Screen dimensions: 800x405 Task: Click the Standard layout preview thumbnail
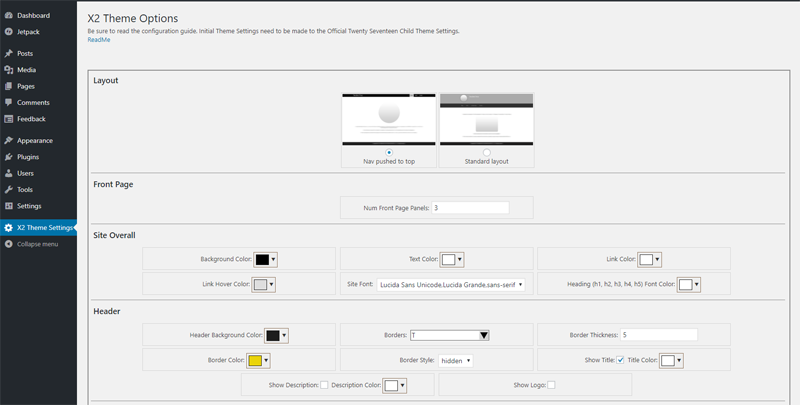click(x=487, y=120)
